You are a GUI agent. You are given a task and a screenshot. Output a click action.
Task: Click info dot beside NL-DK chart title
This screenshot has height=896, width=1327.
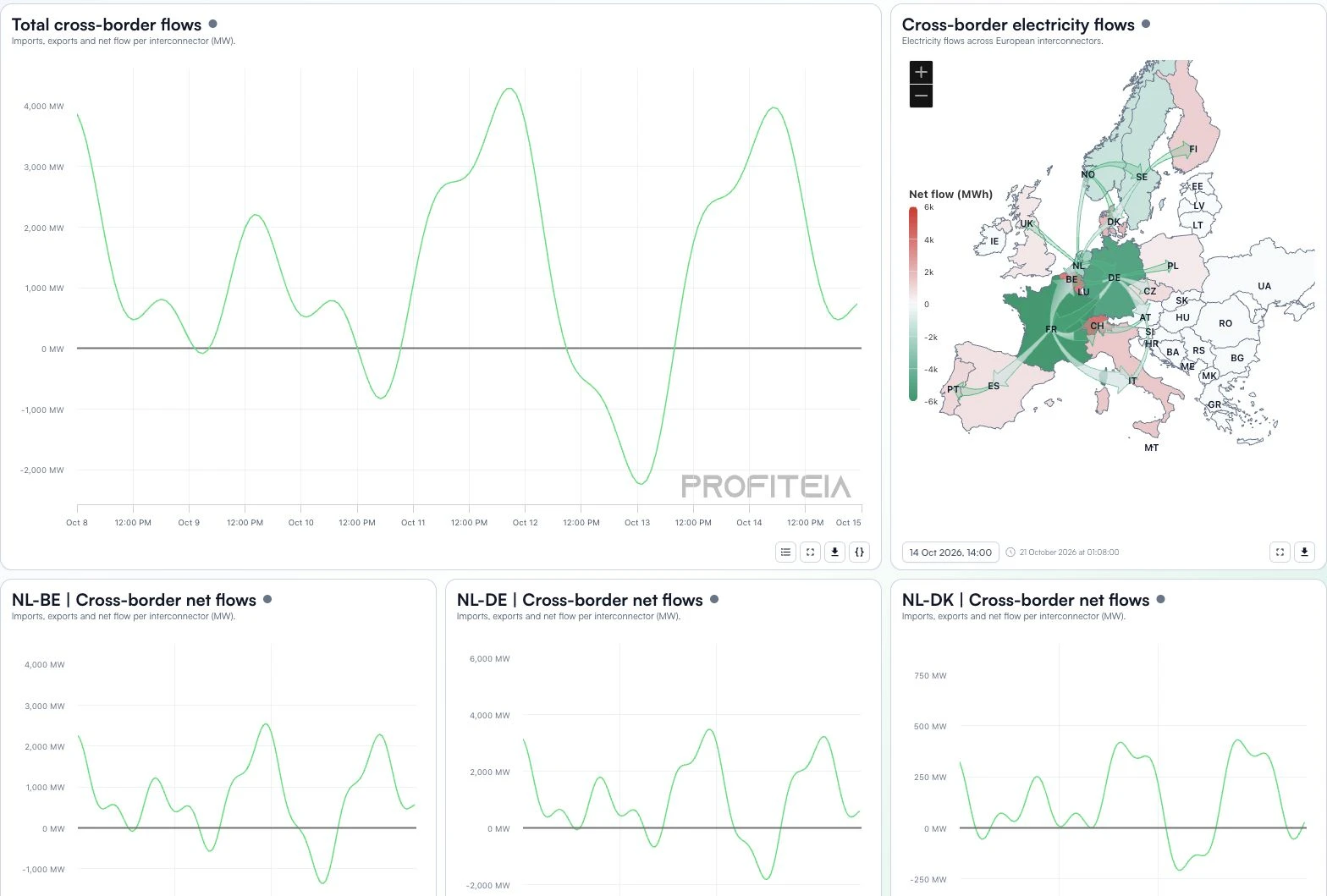(x=1160, y=599)
